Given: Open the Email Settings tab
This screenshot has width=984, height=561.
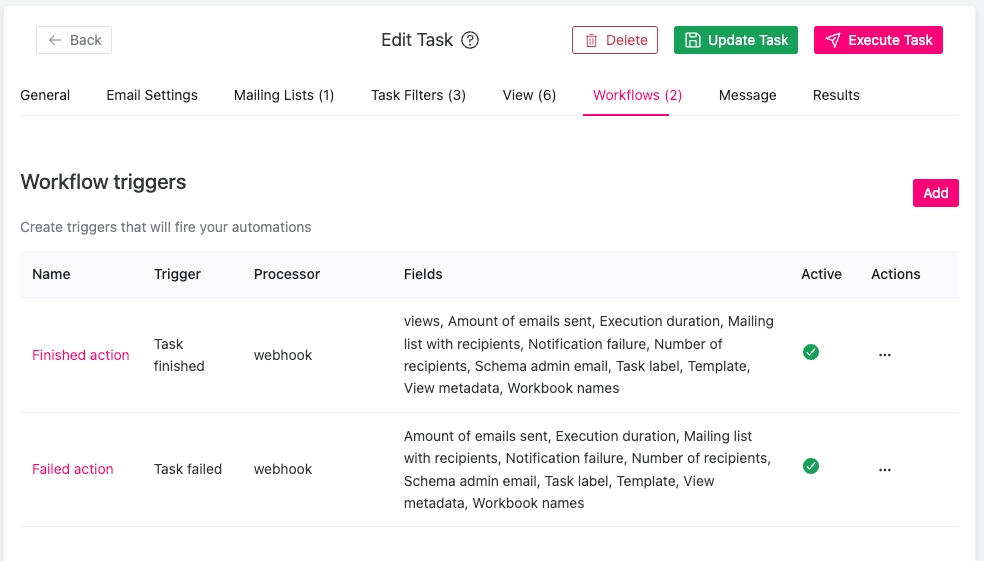Looking at the screenshot, I should pyautogui.click(x=152, y=95).
